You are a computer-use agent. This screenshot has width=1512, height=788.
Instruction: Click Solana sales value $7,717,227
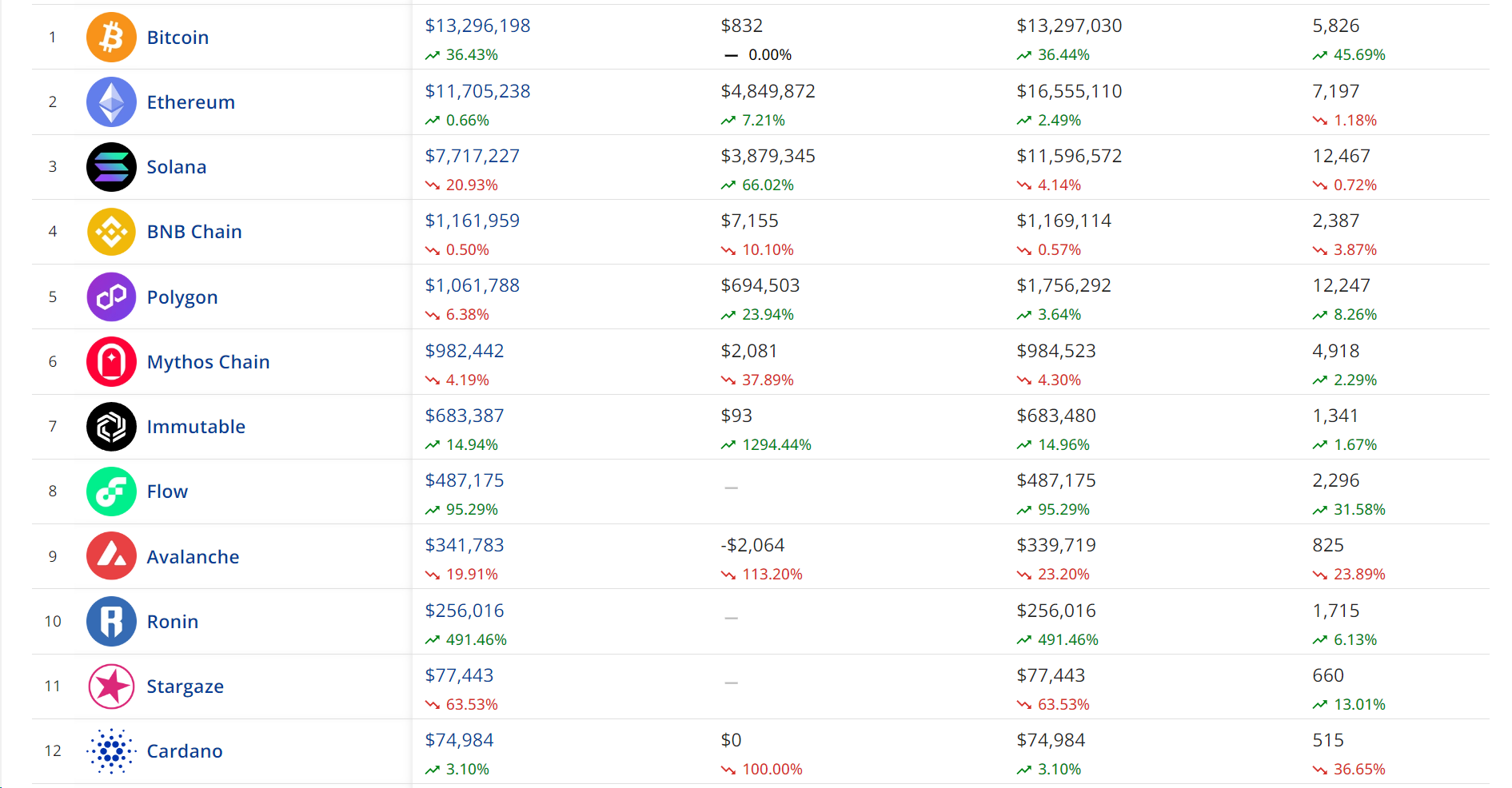click(x=472, y=156)
